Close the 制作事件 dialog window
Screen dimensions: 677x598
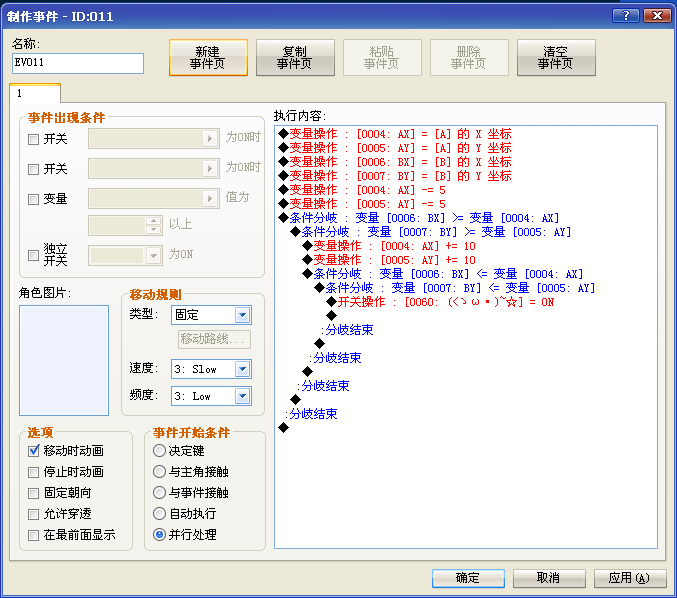pos(657,16)
